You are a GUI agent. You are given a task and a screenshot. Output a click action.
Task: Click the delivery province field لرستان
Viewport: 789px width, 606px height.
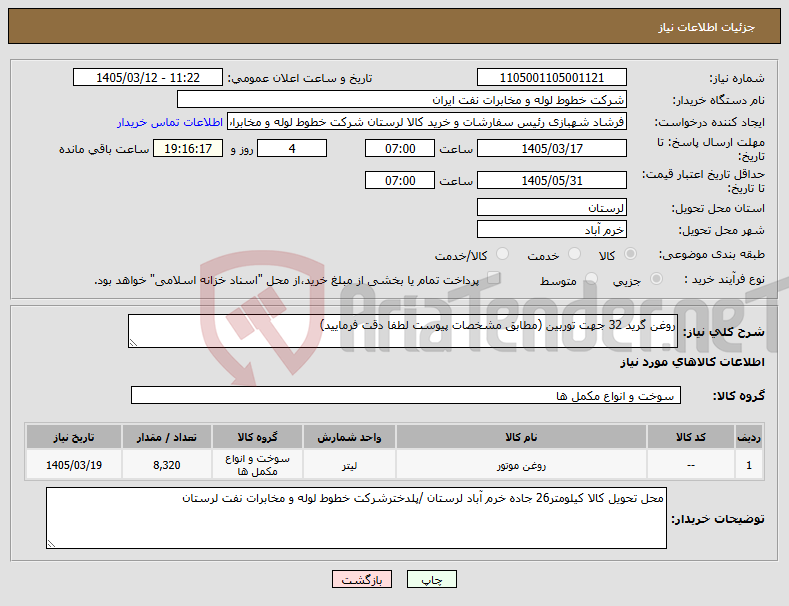551,207
